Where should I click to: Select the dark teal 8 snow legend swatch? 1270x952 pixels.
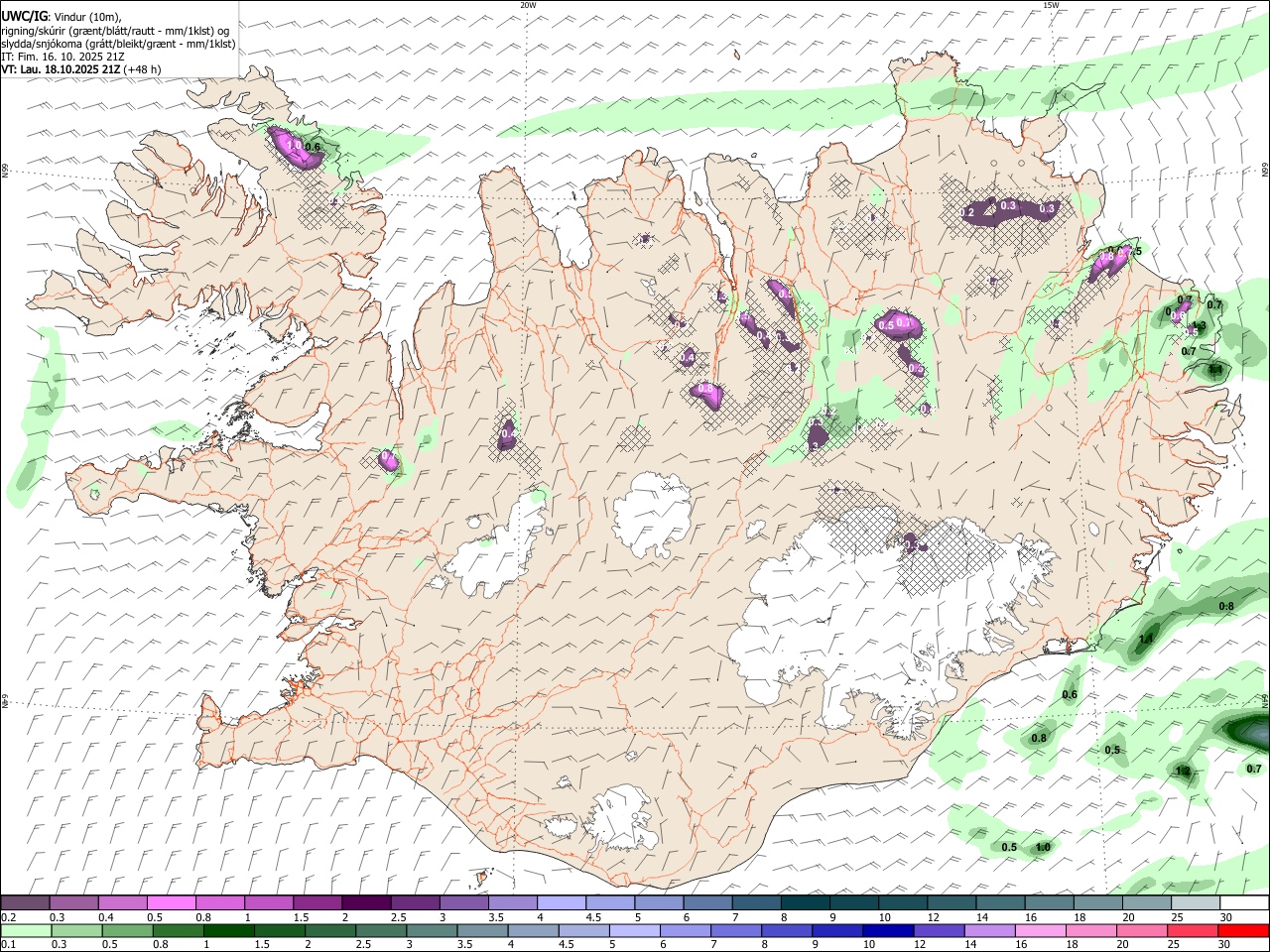pyautogui.click(x=805, y=902)
